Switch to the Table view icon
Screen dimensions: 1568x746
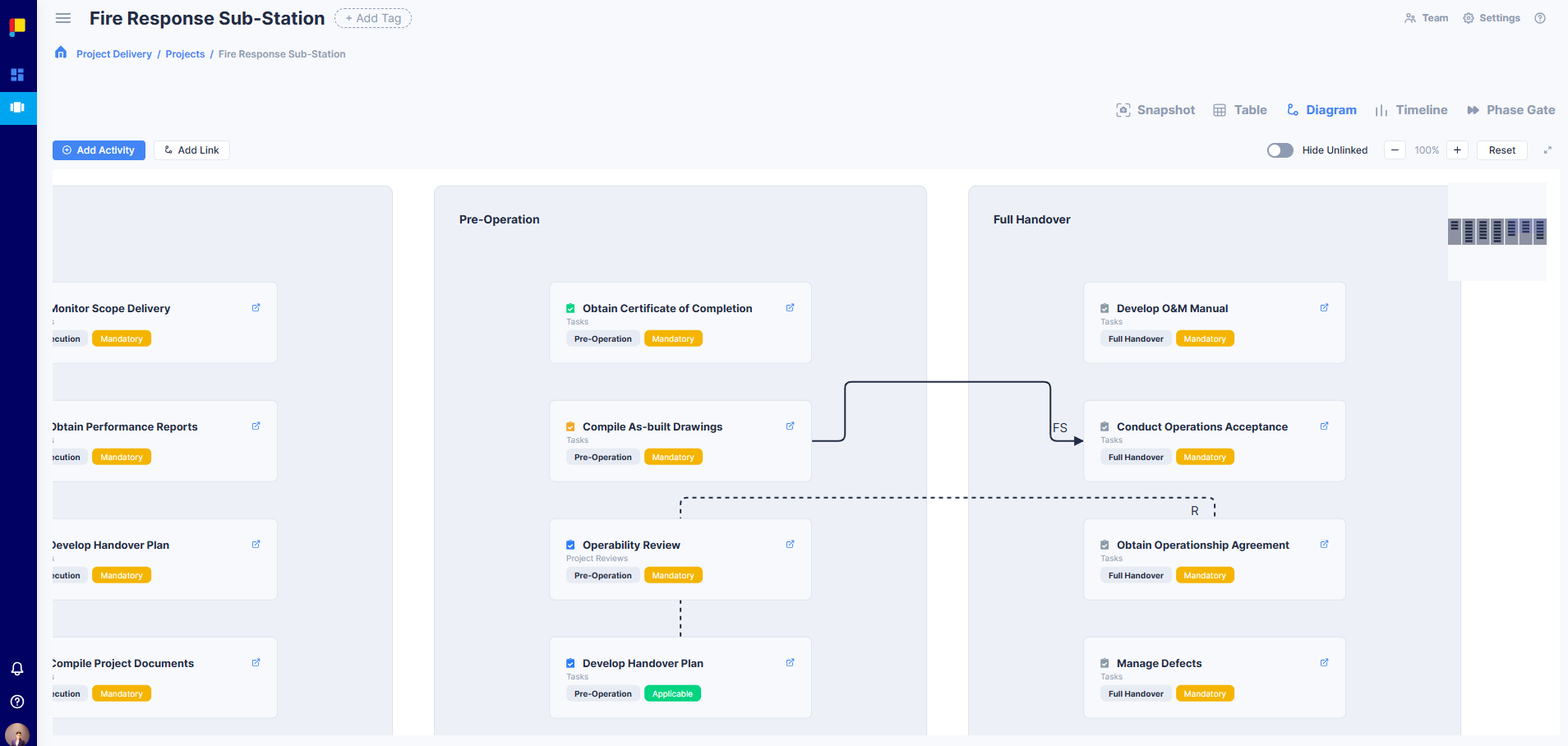click(x=1220, y=109)
